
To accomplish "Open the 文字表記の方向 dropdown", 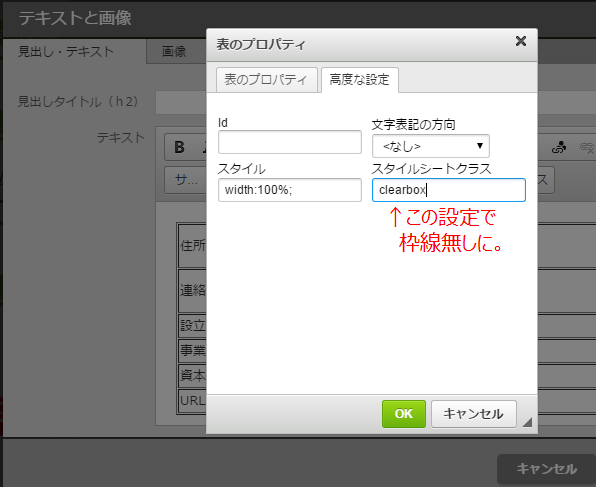I will coord(431,146).
